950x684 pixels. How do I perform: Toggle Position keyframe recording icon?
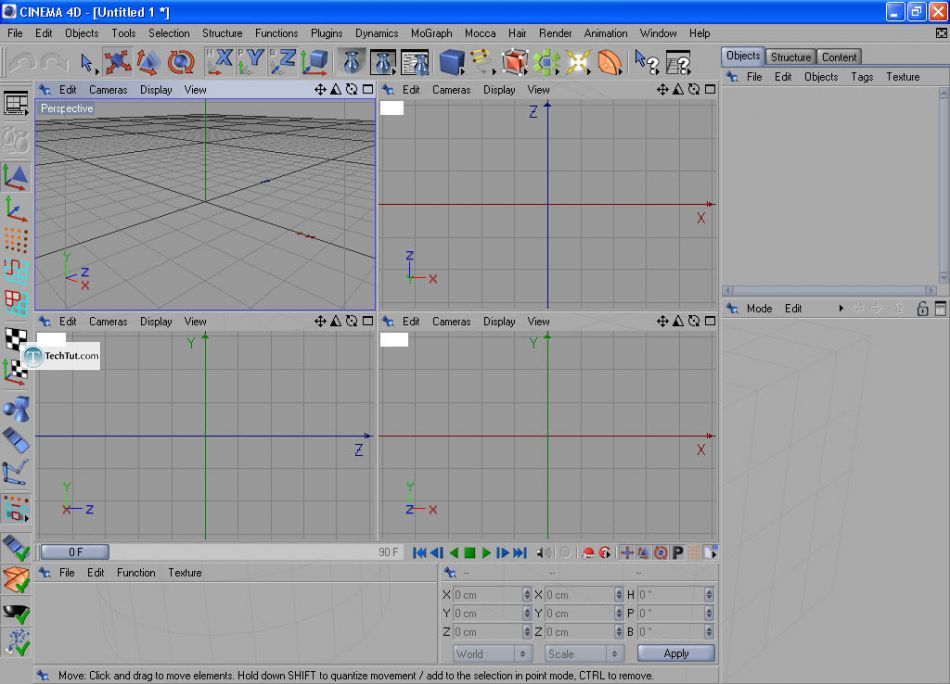(x=627, y=553)
